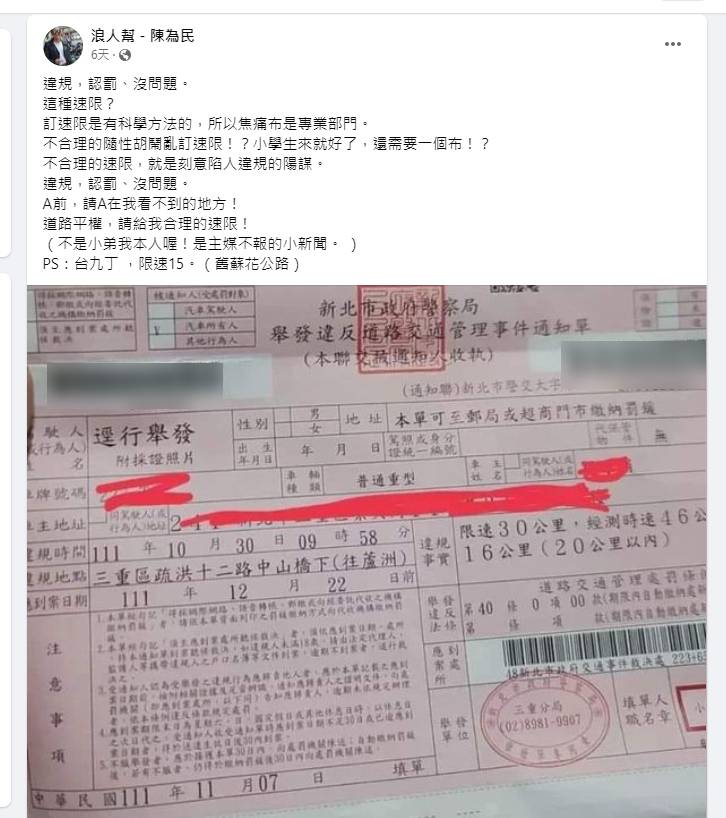
Task: Click the globe public audience icon
Action: click(125, 55)
